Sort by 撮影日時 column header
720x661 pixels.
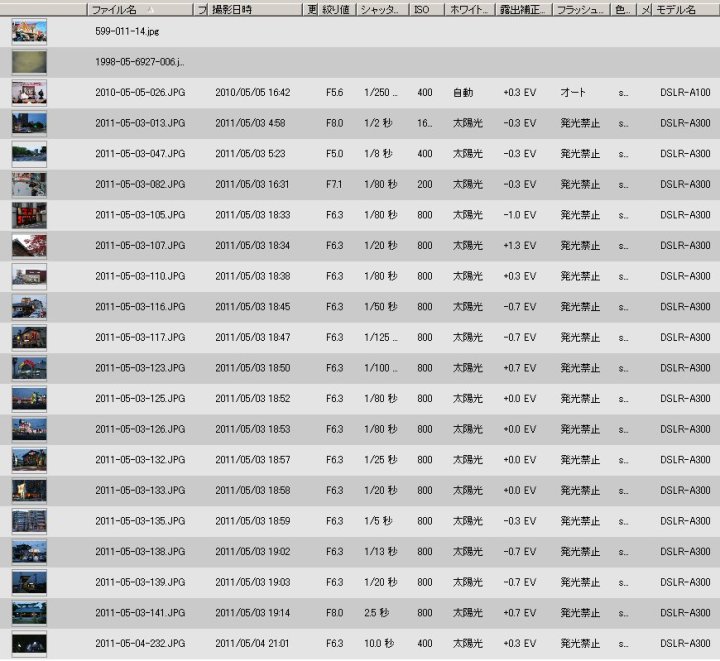click(x=232, y=9)
